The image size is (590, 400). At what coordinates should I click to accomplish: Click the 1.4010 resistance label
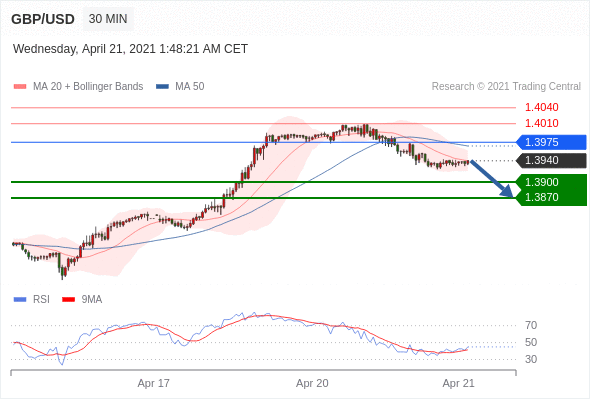pos(541,123)
